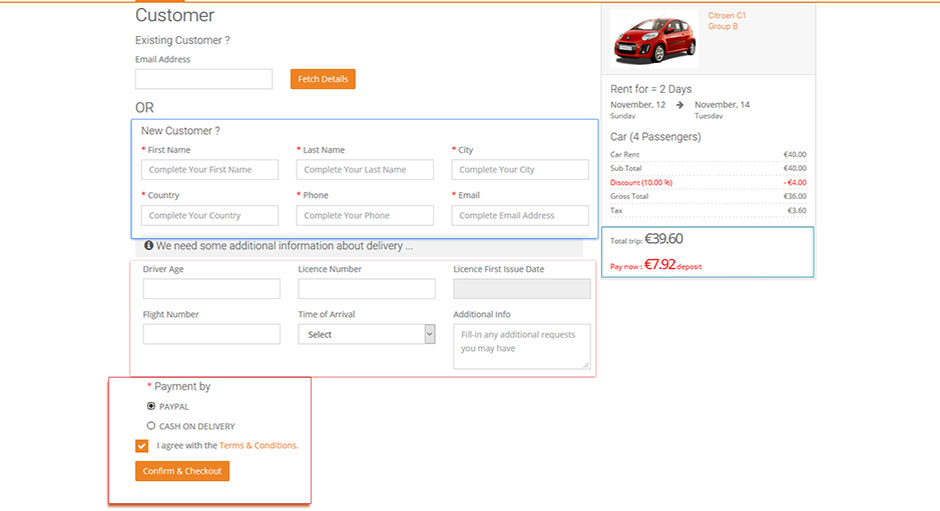Focus the First Name input field
940x511 pixels.
(210, 170)
